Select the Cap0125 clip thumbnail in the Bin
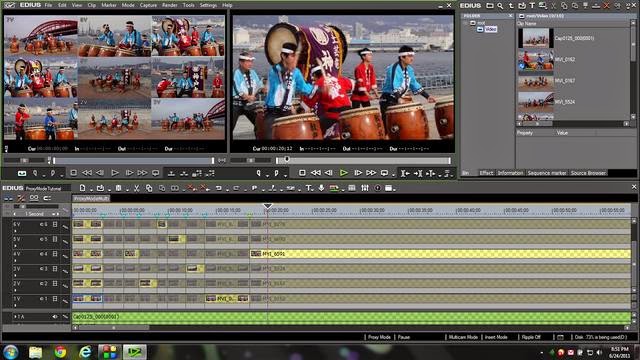The width and height of the screenshot is (640, 360). click(536, 38)
